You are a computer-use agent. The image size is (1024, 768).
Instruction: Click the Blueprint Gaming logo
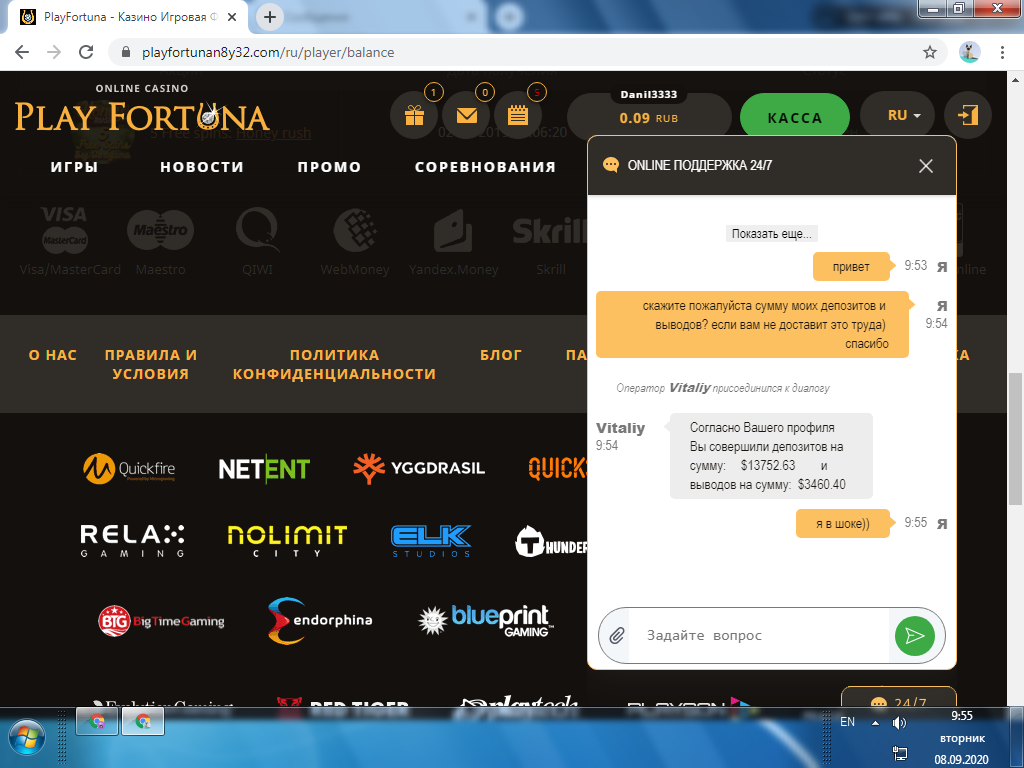pos(486,620)
